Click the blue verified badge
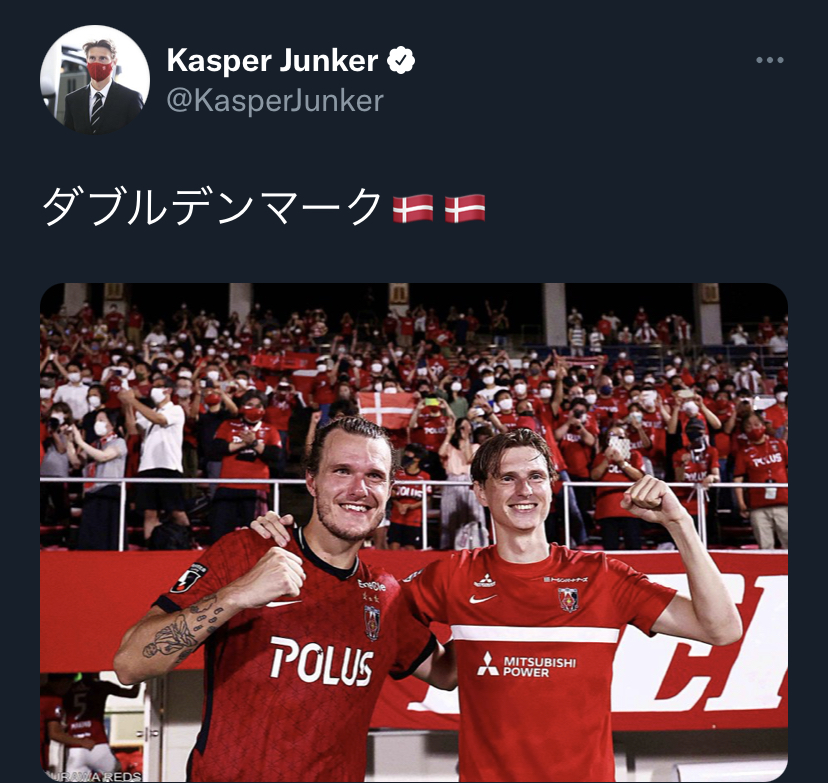This screenshot has width=828, height=783. 401,60
